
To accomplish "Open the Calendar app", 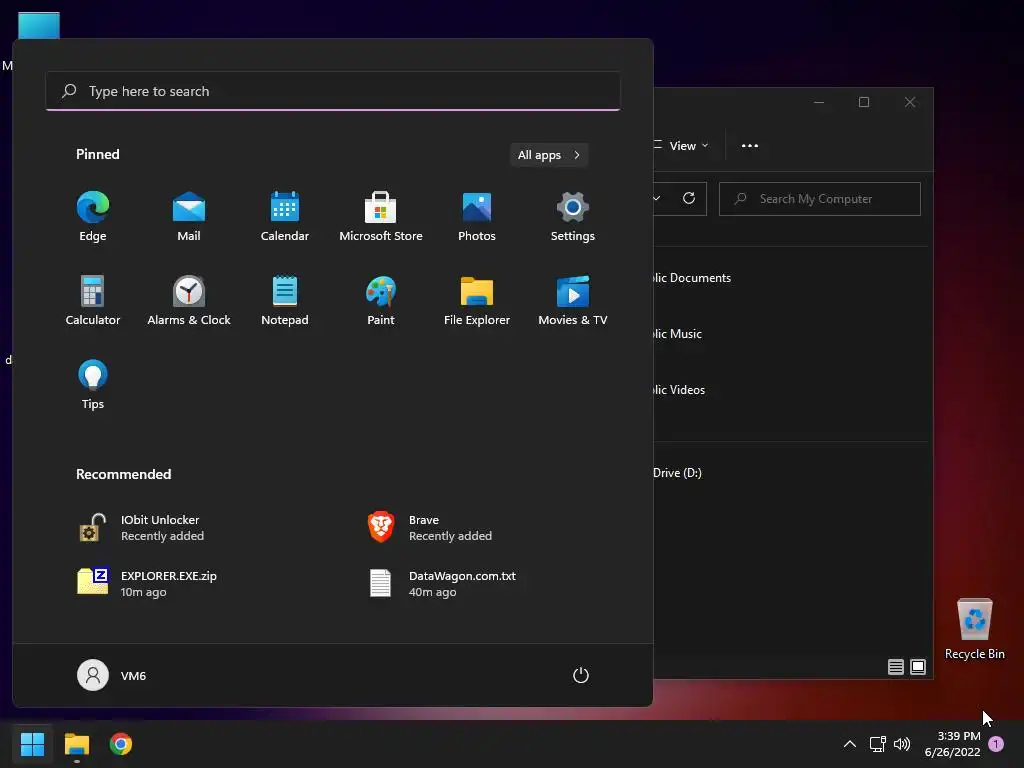I will 285,217.
